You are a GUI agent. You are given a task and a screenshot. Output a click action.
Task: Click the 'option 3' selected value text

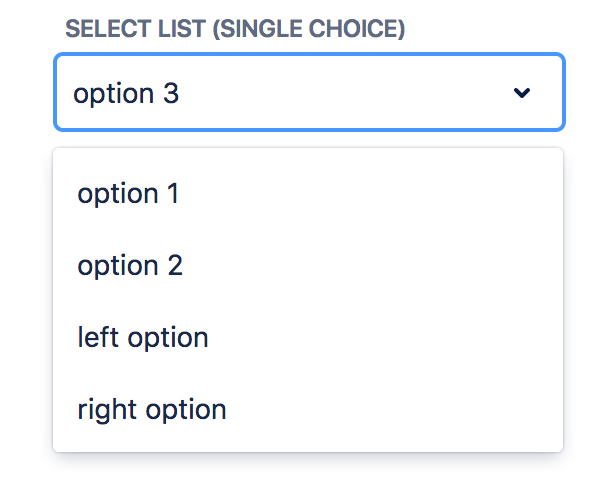point(126,94)
